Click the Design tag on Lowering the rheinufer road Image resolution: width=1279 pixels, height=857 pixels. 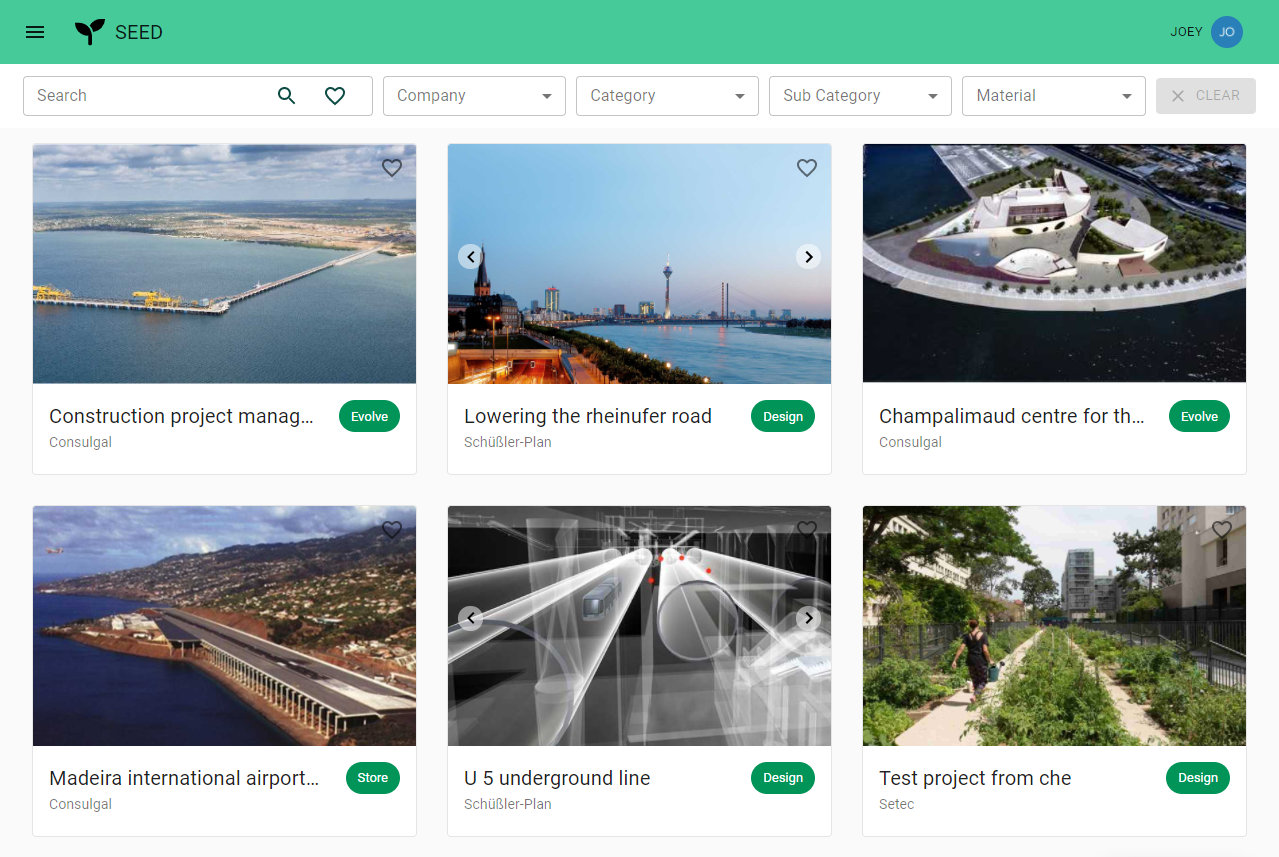pyautogui.click(x=783, y=417)
